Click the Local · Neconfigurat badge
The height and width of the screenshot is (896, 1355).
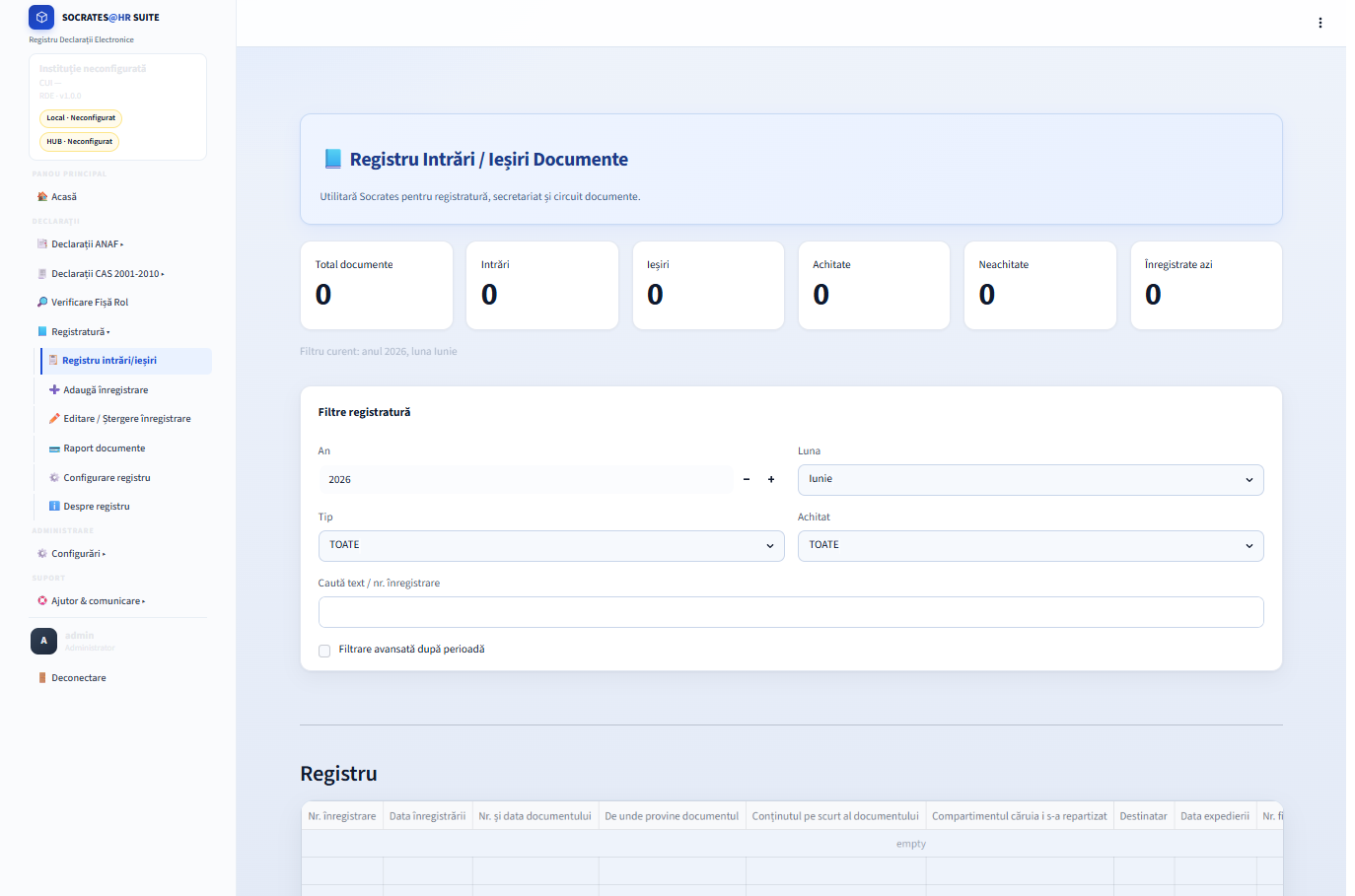(81, 118)
